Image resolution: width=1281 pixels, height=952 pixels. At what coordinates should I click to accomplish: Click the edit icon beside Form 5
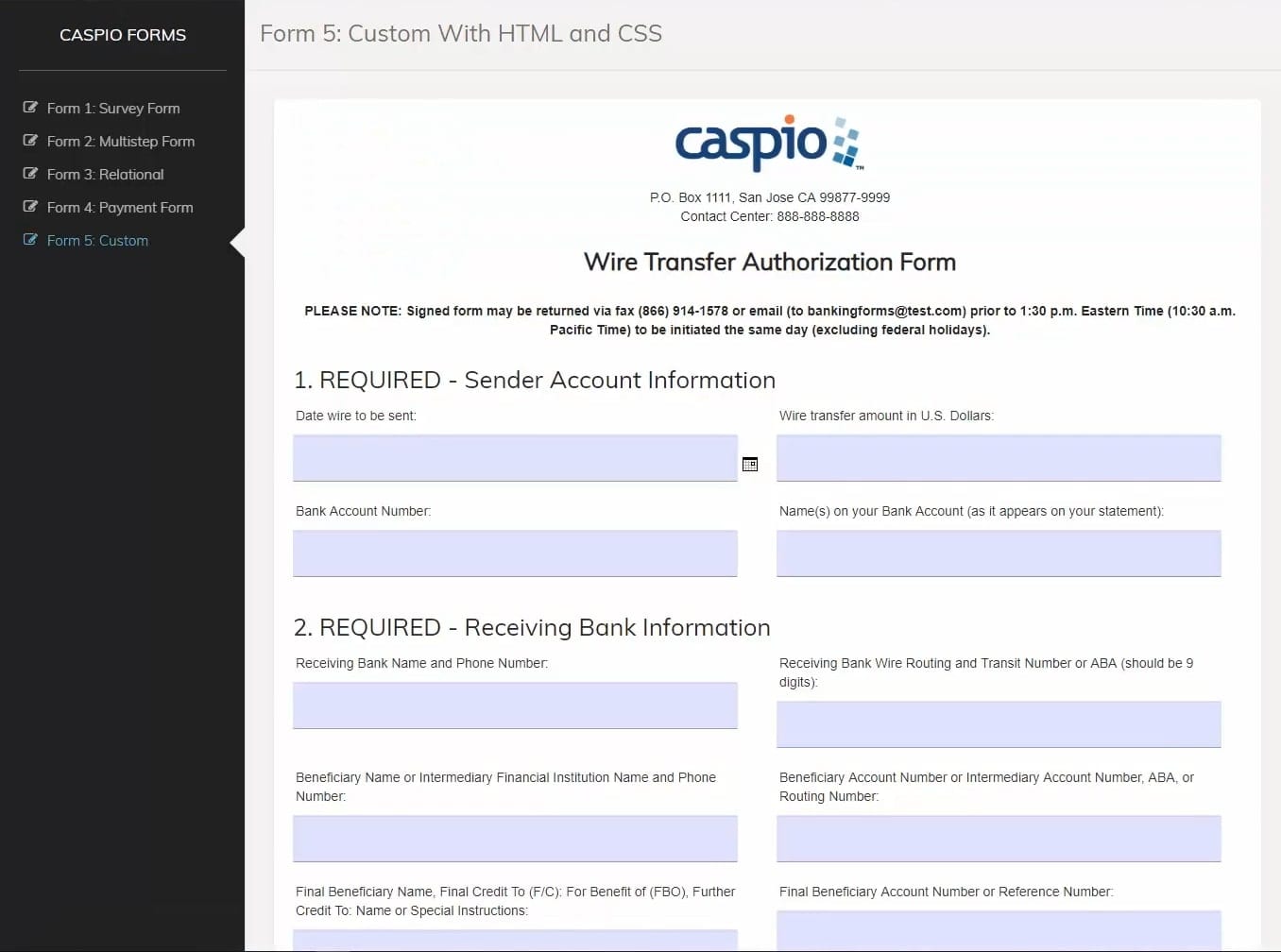click(x=30, y=240)
